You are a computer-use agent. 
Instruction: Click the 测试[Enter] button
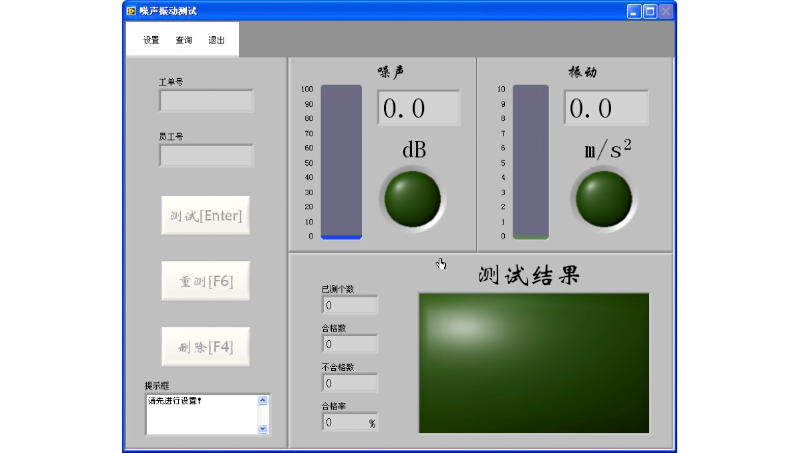(206, 215)
